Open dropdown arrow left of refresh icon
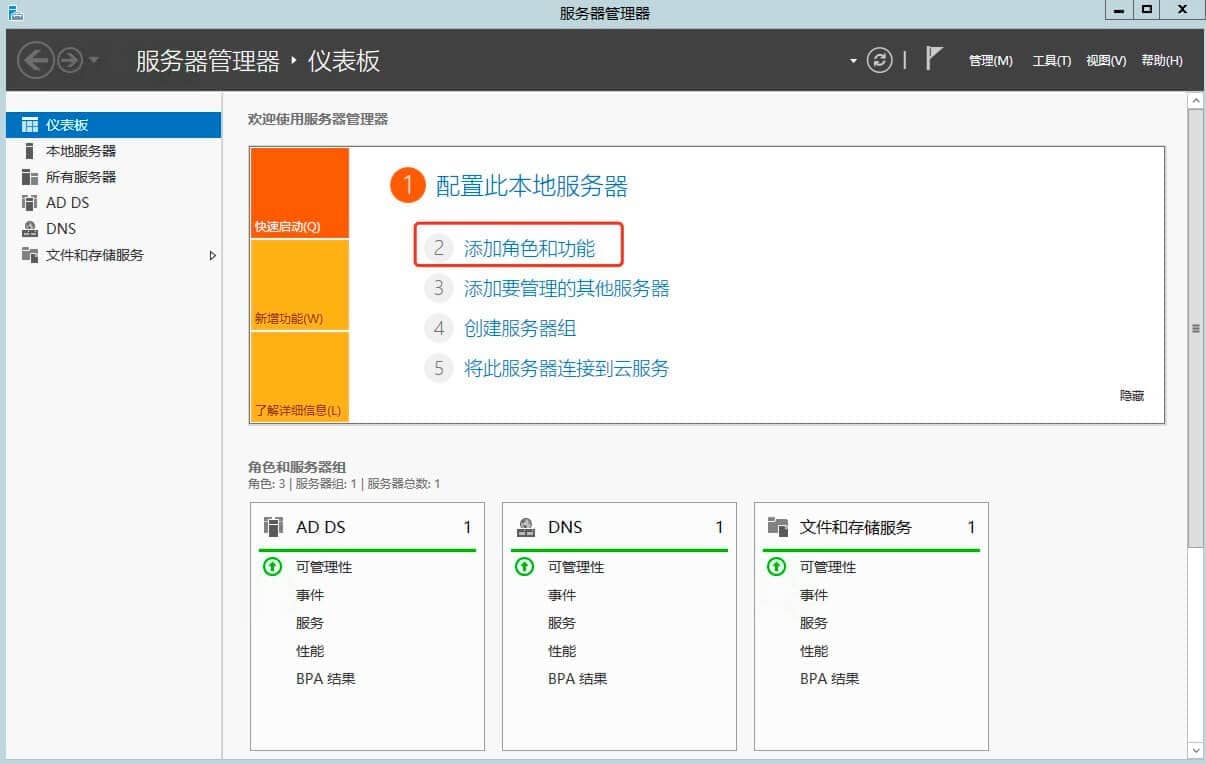Image resolution: width=1206 pixels, height=764 pixels. [x=853, y=61]
